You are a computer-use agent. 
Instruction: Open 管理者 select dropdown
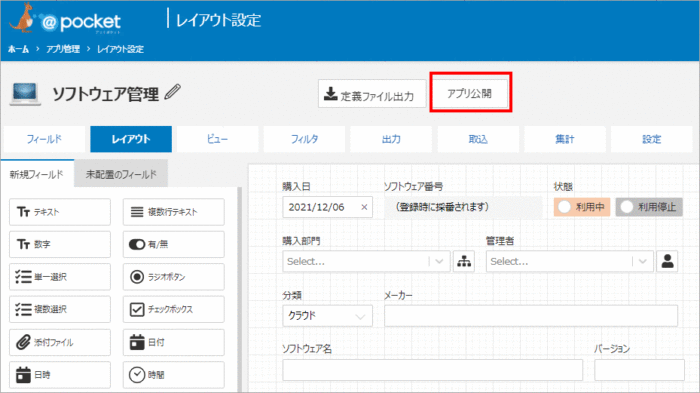tap(570, 261)
